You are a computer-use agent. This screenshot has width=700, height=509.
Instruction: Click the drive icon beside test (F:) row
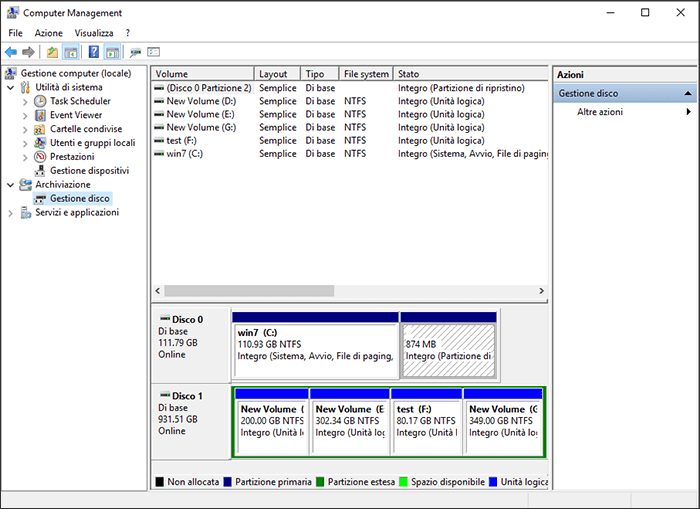[x=159, y=140]
